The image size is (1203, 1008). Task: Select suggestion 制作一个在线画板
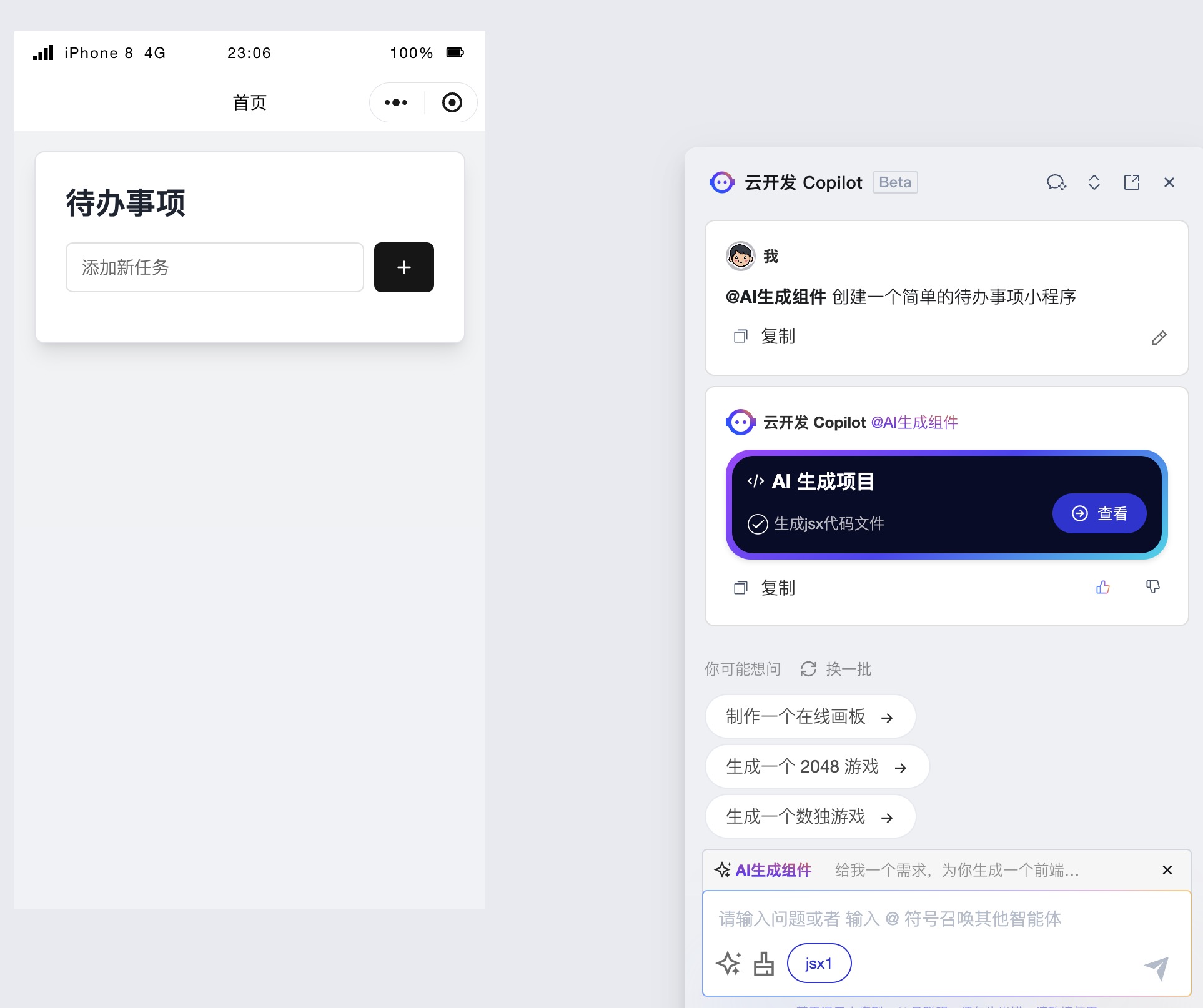[809, 717]
